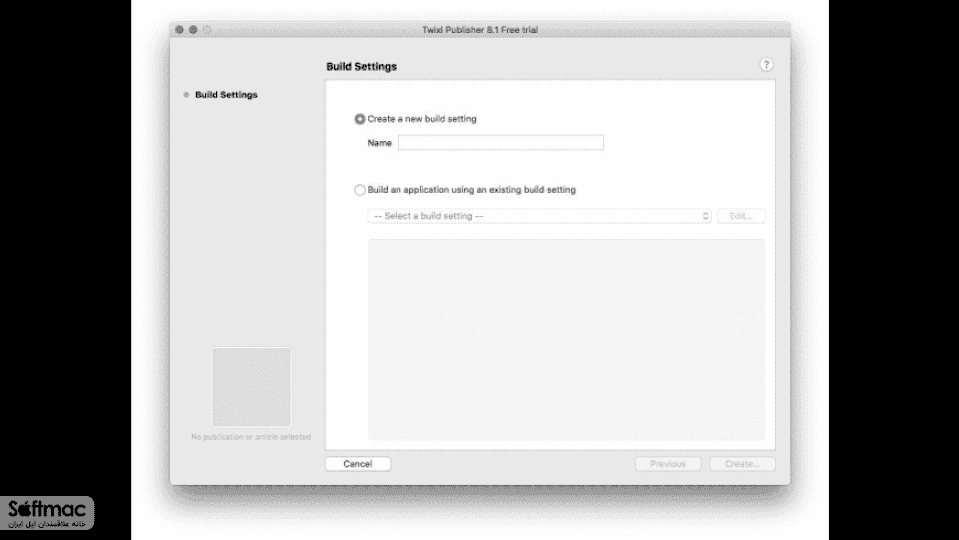Click the Cancel button
The width and height of the screenshot is (959, 540).
[x=358, y=464]
